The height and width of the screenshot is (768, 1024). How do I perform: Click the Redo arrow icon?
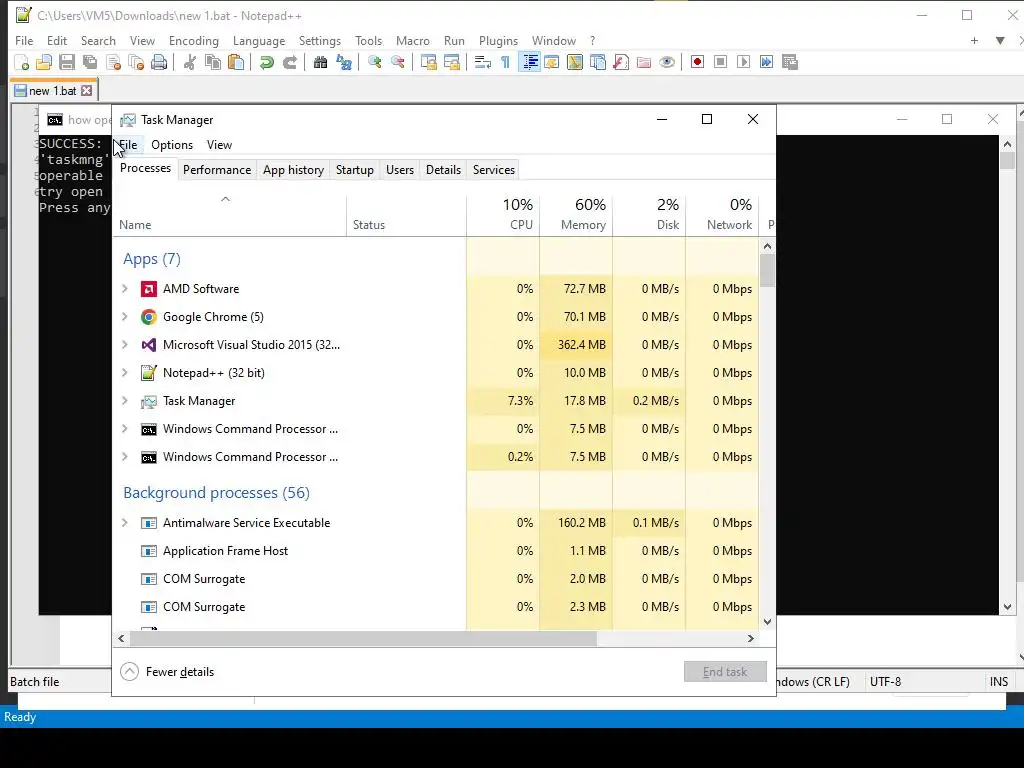[x=290, y=62]
